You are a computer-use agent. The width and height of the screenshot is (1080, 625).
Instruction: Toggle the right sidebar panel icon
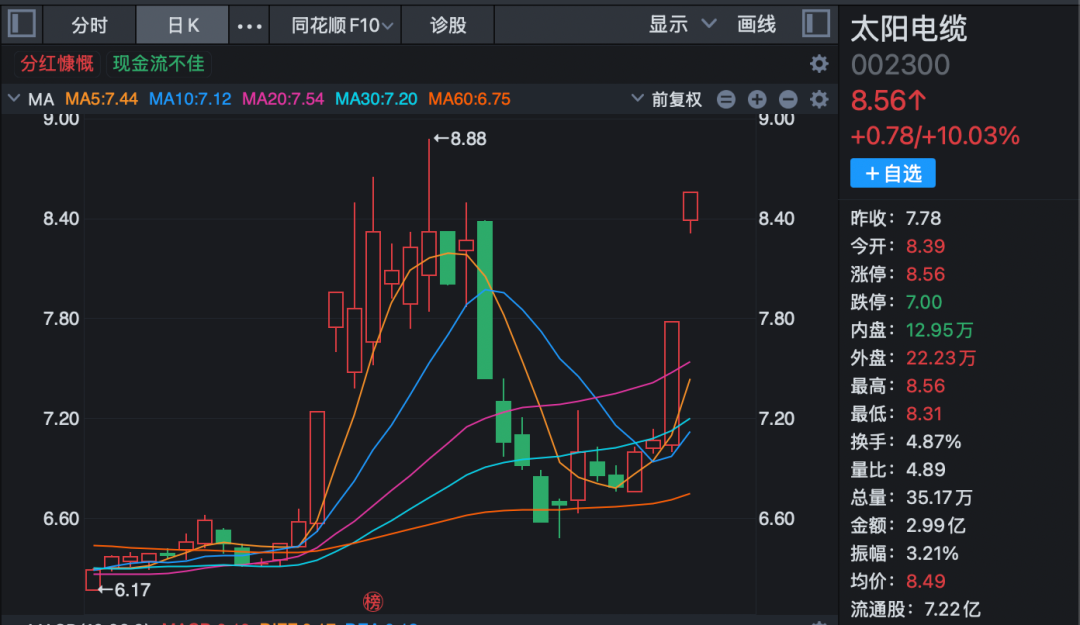816,24
